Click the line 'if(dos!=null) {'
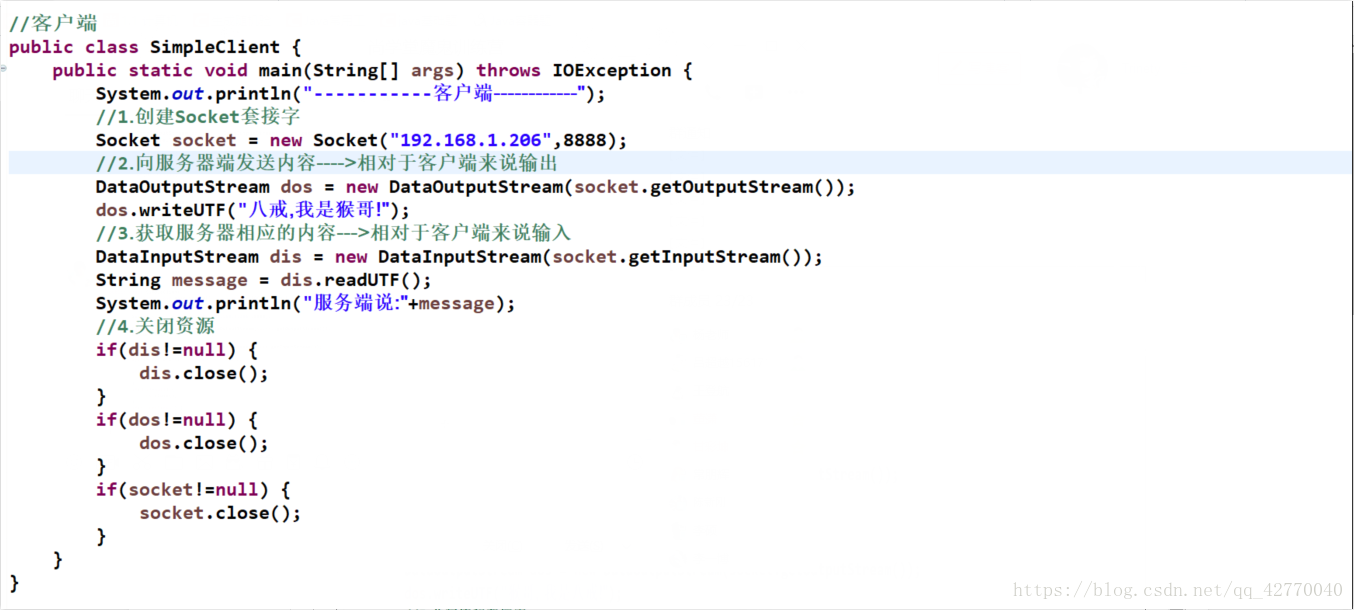1354x610 pixels. point(177,420)
